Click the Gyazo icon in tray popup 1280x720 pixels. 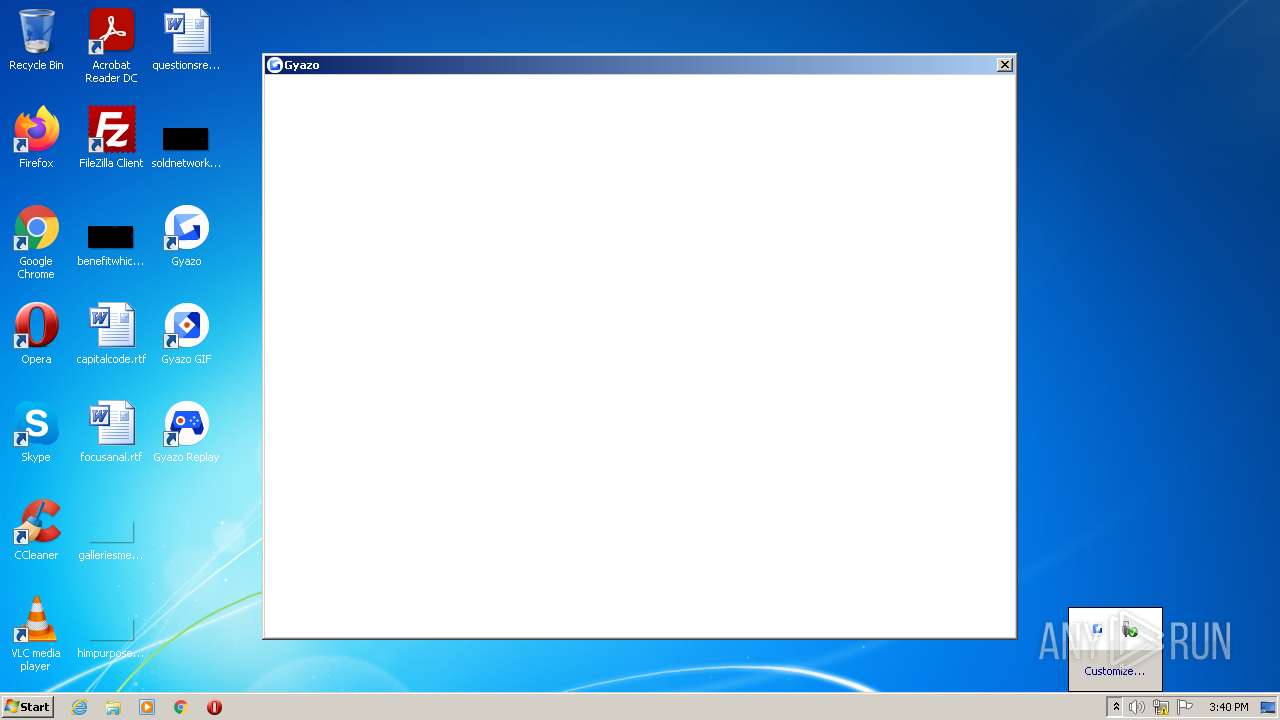tap(1097, 630)
